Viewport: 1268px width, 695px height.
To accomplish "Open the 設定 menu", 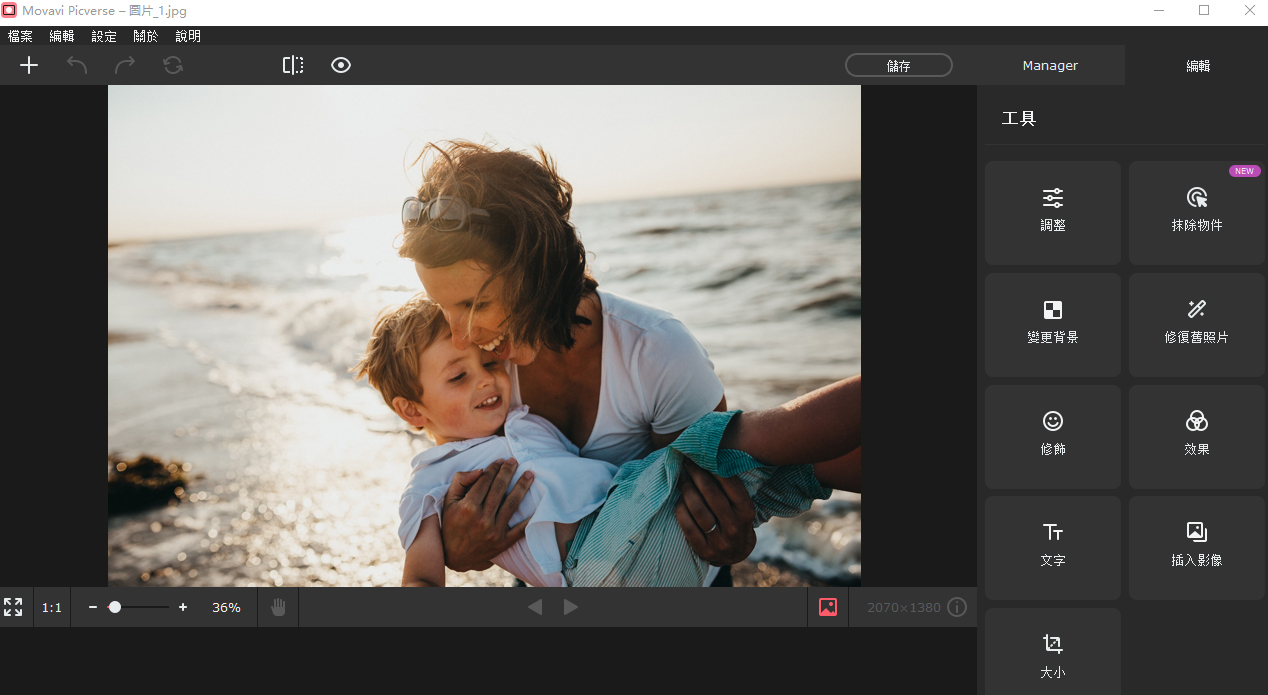I will pos(104,36).
